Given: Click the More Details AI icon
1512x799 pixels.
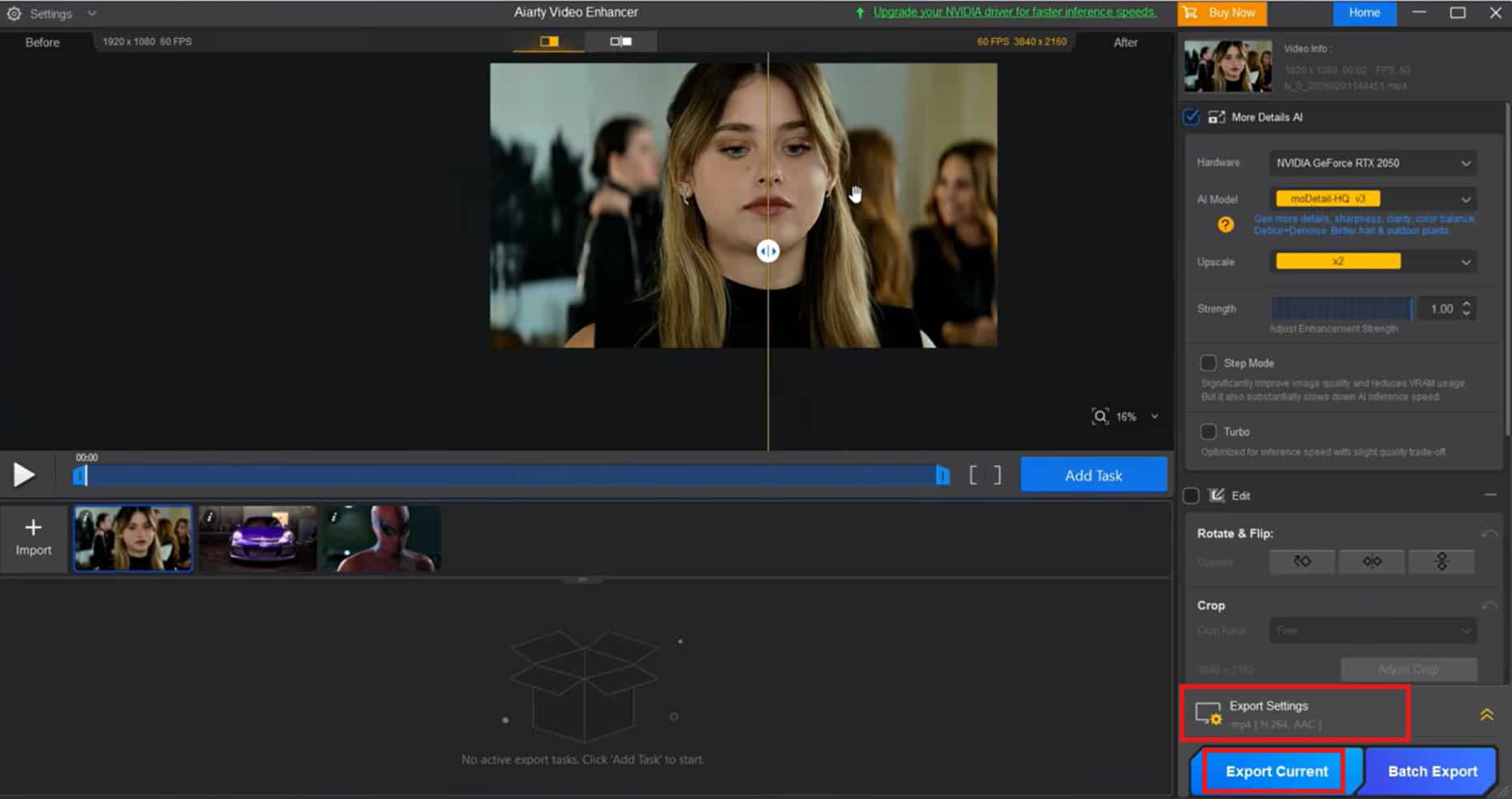Looking at the screenshot, I should tap(1217, 118).
